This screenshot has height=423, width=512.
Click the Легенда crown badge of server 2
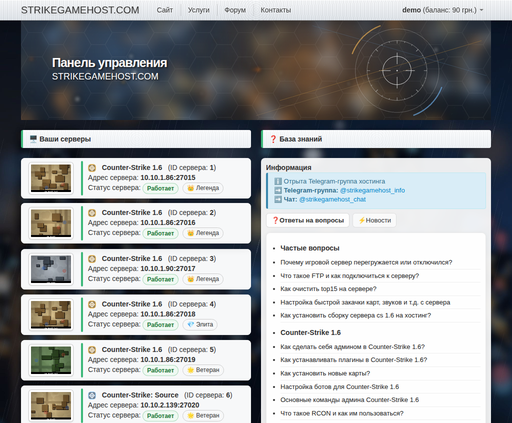point(203,233)
